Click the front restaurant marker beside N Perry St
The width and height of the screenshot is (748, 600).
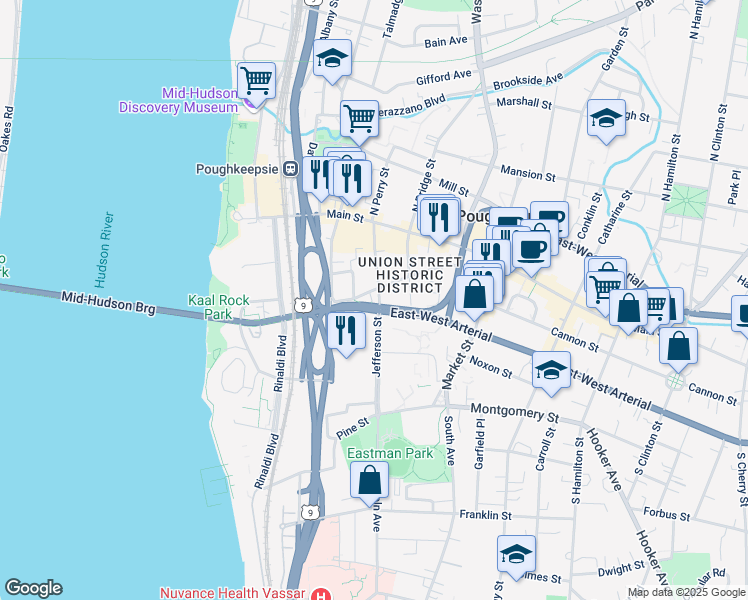click(352, 179)
